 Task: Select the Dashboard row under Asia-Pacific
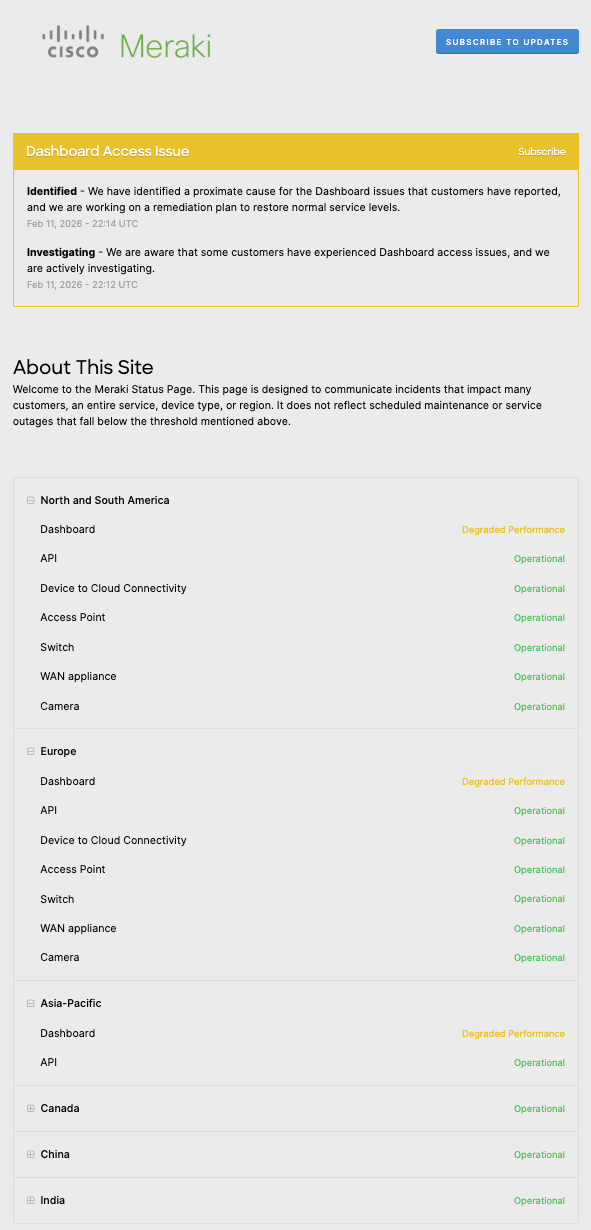(x=67, y=1033)
